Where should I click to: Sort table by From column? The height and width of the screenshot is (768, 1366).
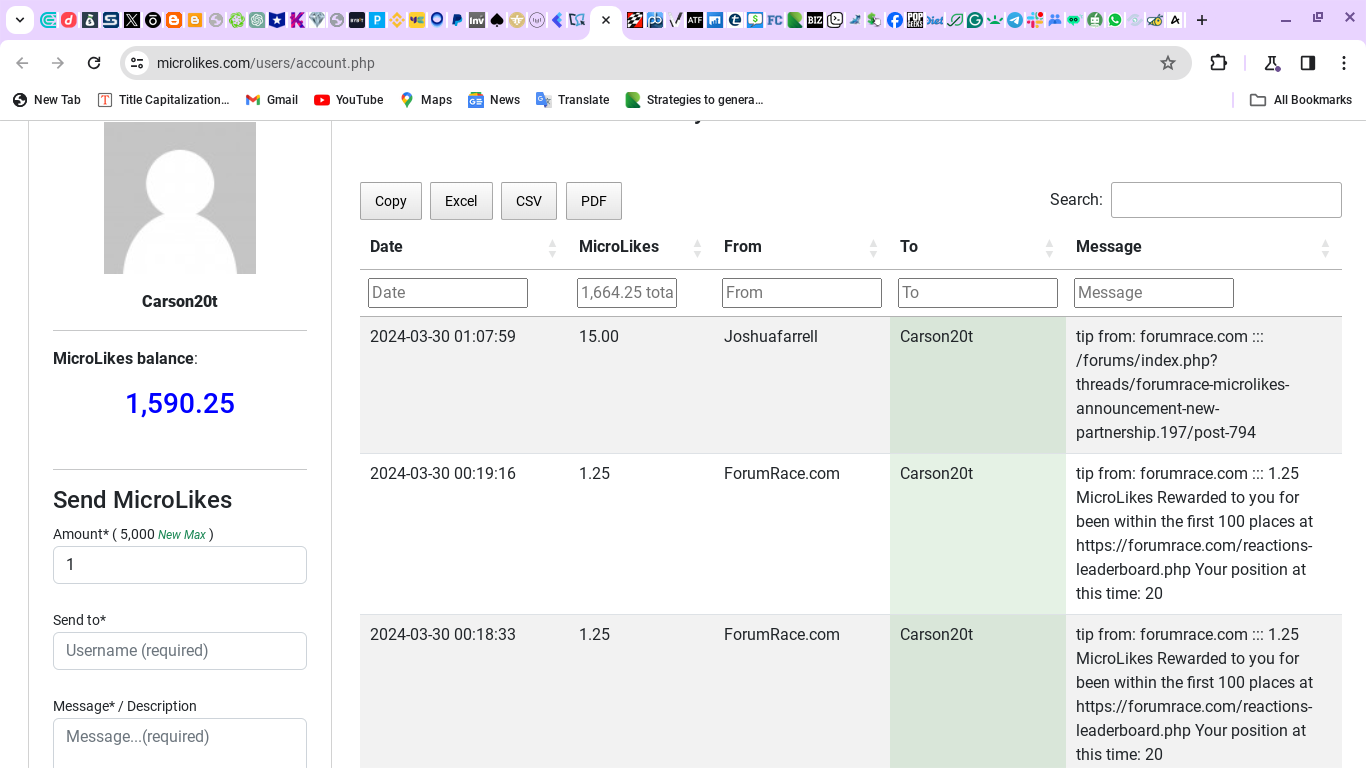pos(802,247)
